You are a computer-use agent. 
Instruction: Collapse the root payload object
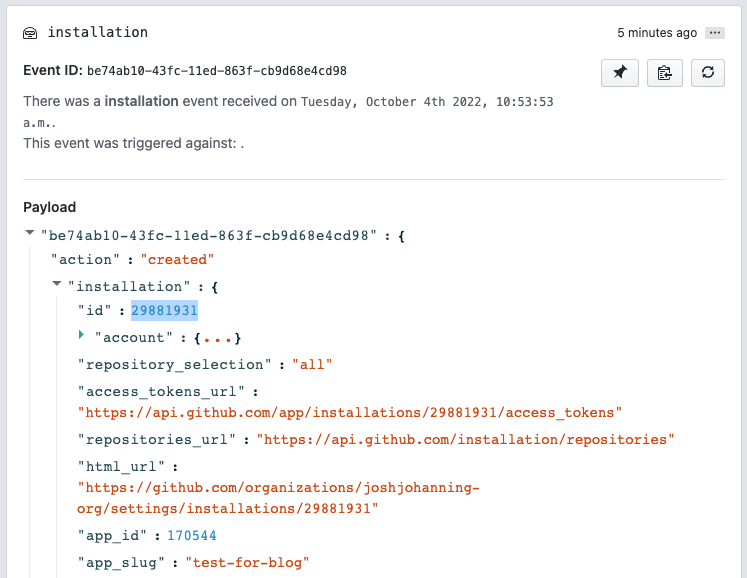pos(30,233)
